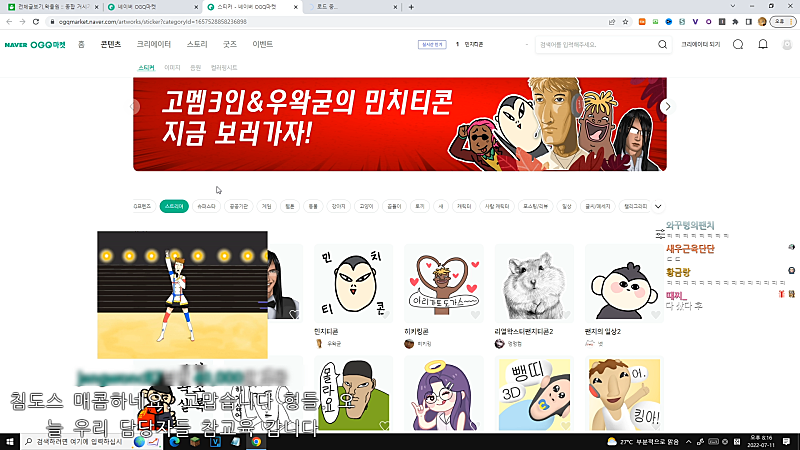
Task: Open the 펀치의 일상2 monkey thumbnail
Action: click(624, 283)
